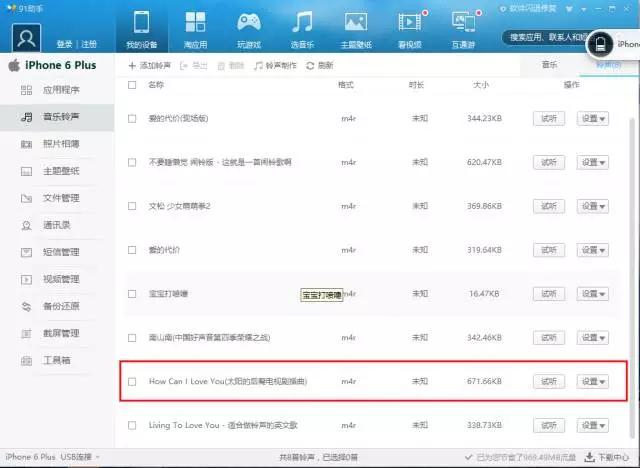Open 设置 dropdown for the 344.23KB row
The image size is (640, 468).
(593, 119)
